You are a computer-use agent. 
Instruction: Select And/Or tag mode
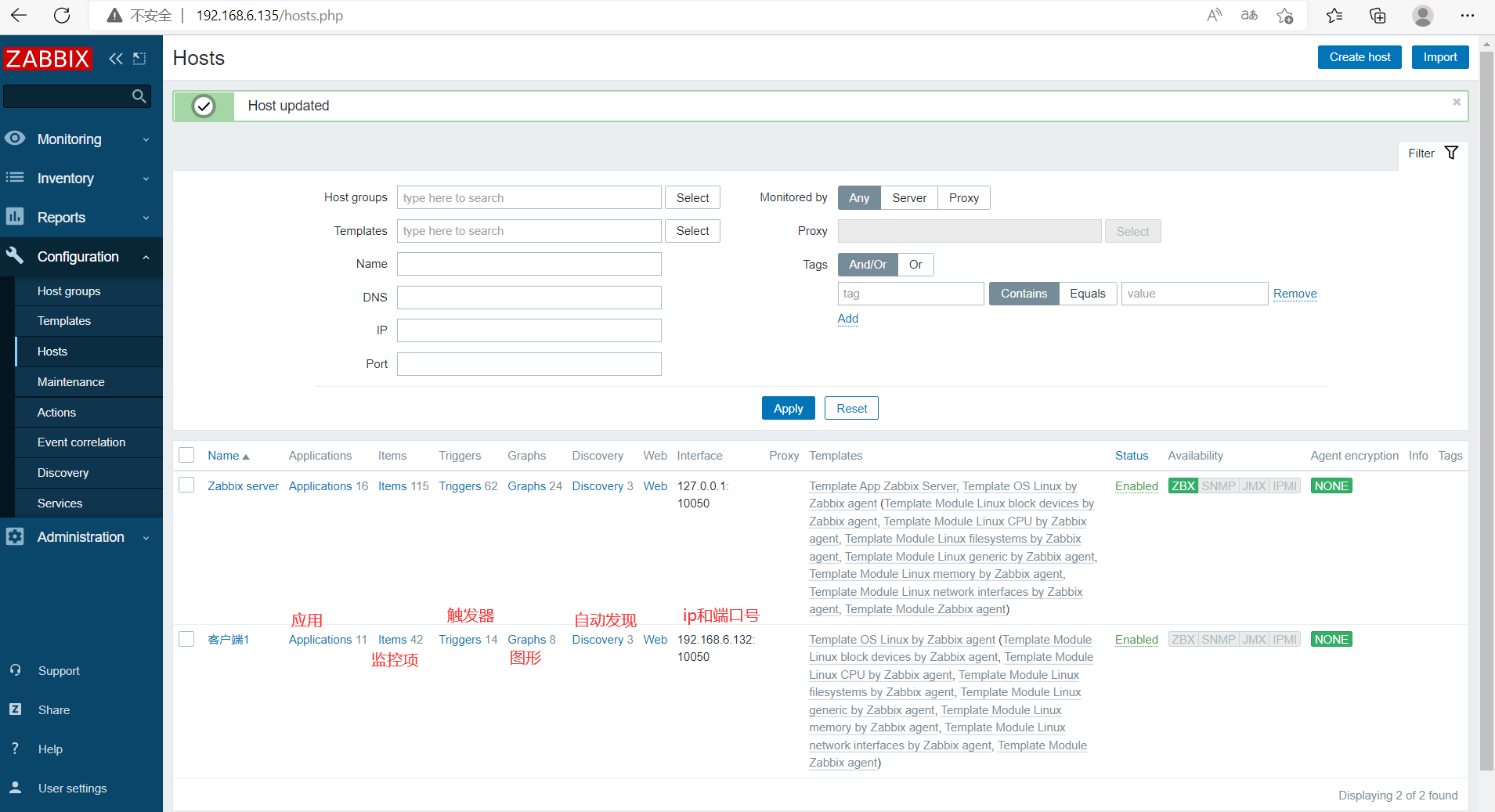868,265
